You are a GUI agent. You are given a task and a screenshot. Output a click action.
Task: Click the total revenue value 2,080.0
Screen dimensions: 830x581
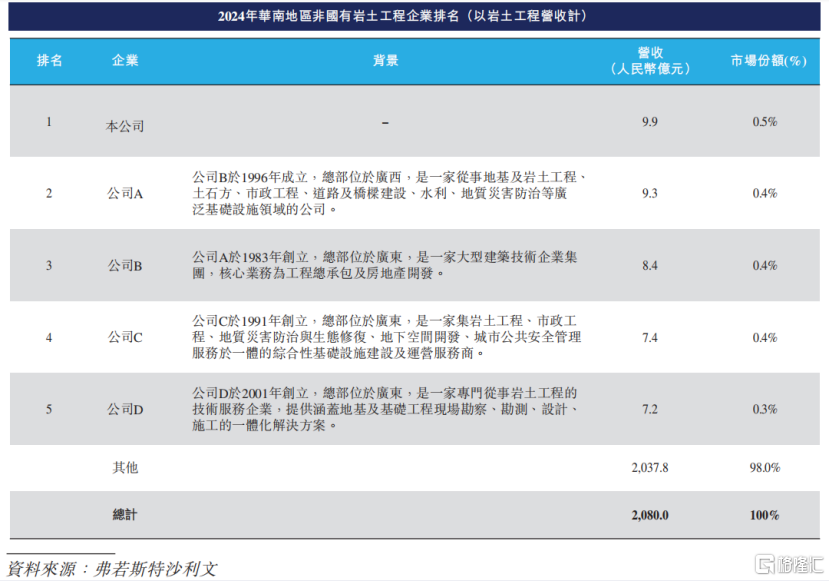(x=650, y=514)
